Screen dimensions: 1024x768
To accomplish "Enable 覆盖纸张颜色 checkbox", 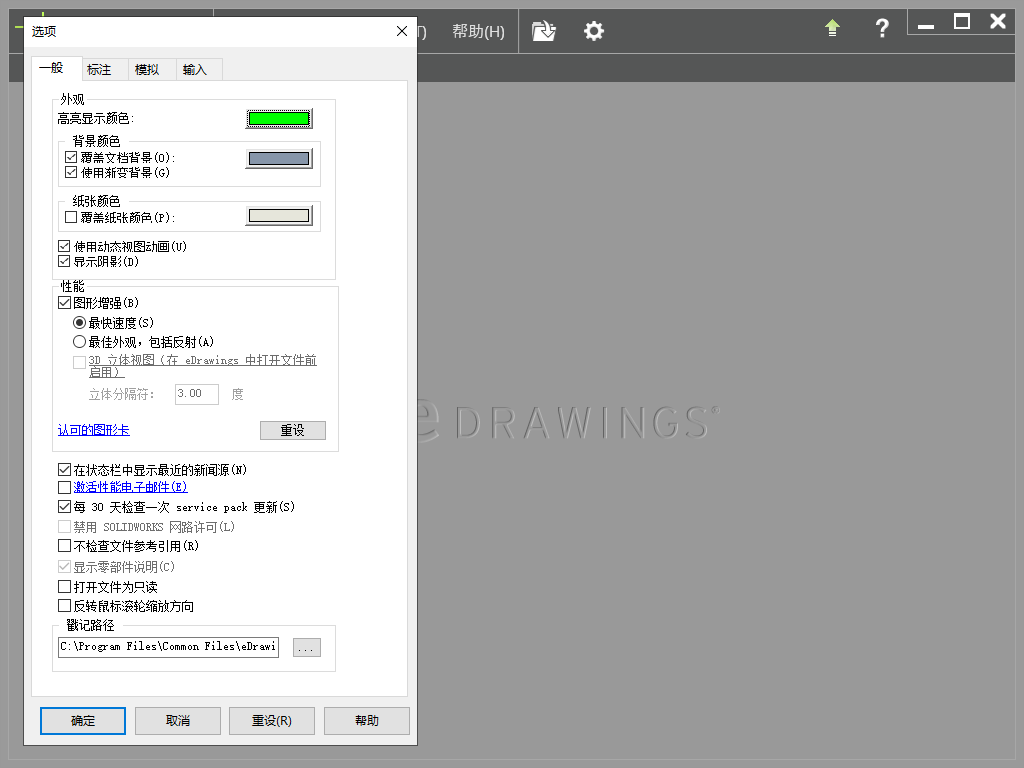I will pyautogui.click(x=71, y=217).
